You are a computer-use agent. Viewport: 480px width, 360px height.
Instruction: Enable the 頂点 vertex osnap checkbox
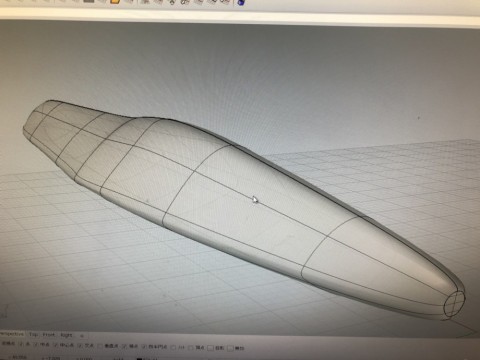click(x=191, y=348)
